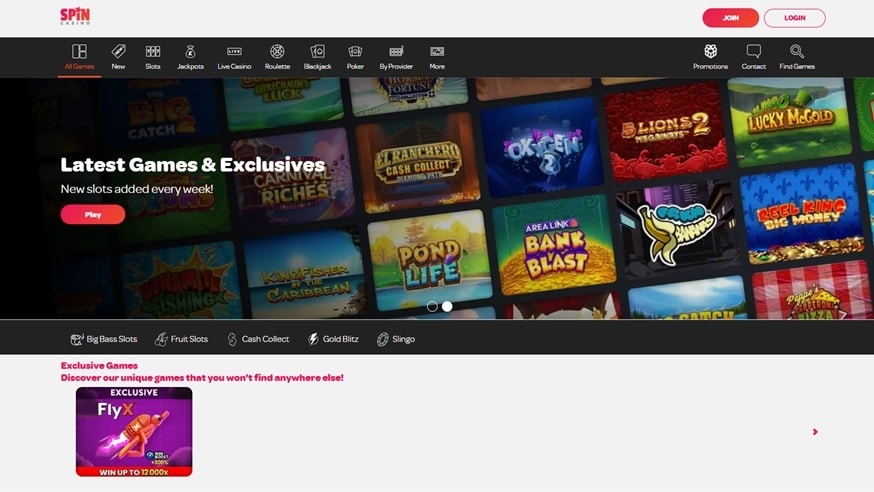
Task: Open the Live Casino icon
Action: [x=234, y=51]
